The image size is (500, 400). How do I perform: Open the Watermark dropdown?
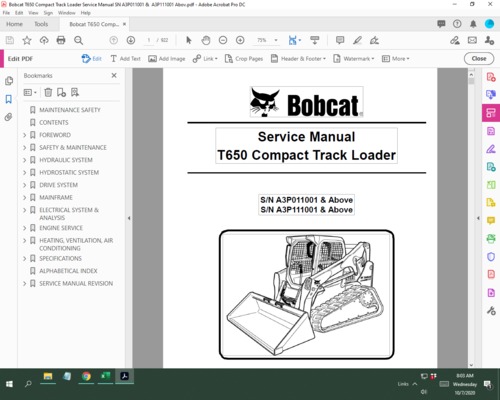coord(354,59)
